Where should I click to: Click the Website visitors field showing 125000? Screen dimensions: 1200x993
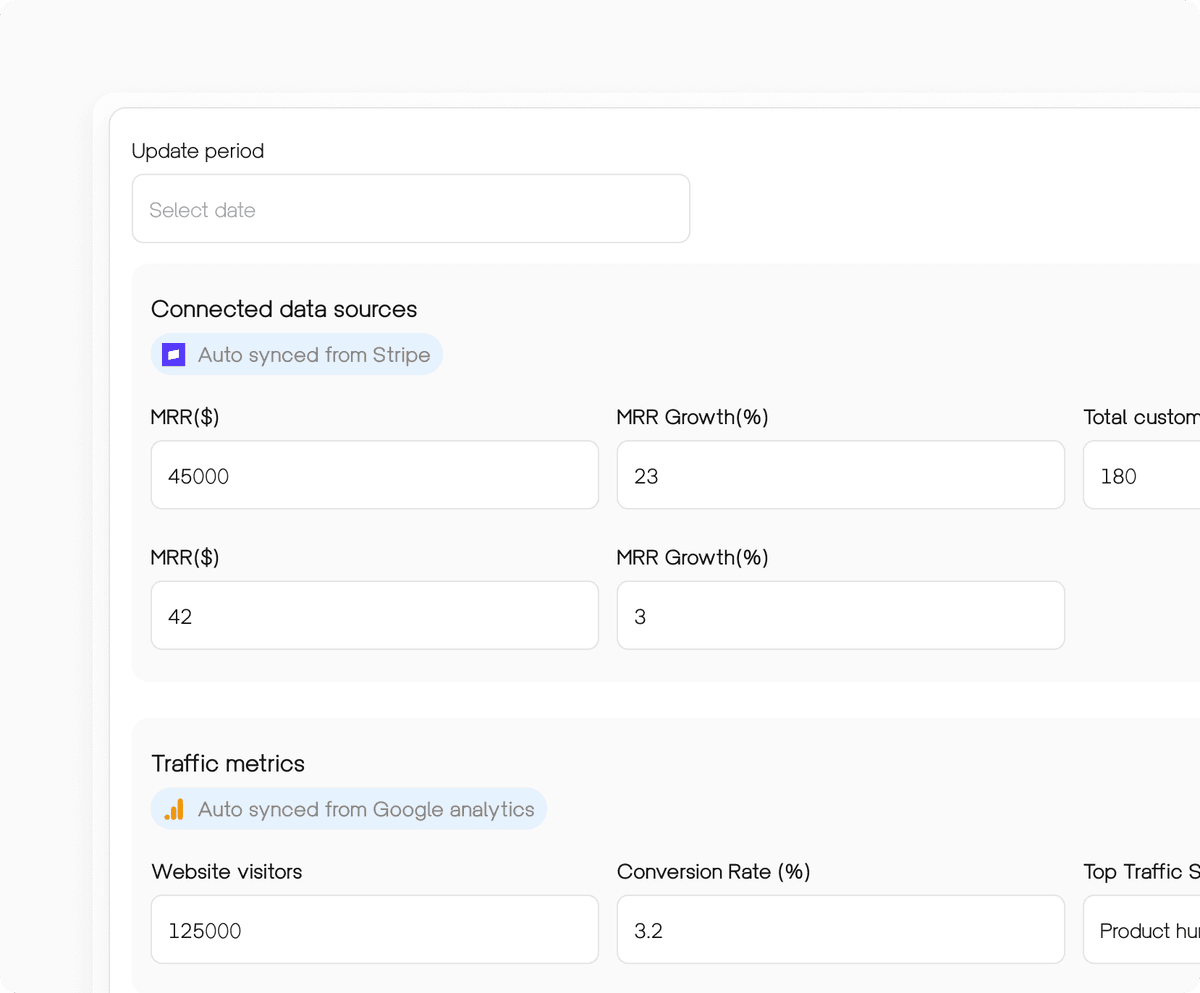point(374,929)
